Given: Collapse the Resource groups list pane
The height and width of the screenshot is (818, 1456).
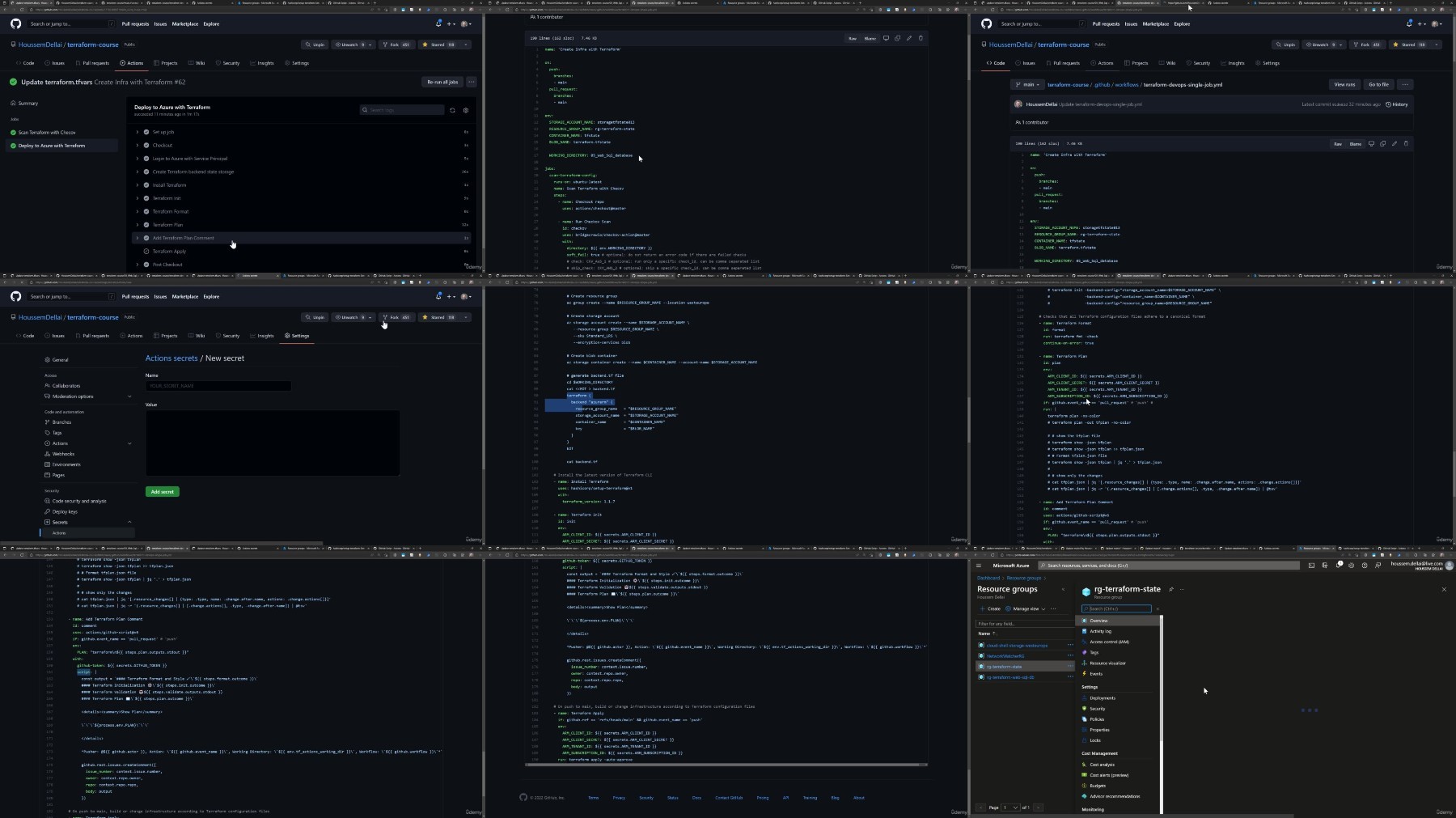Looking at the screenshot, I should tap(1063, 589).
